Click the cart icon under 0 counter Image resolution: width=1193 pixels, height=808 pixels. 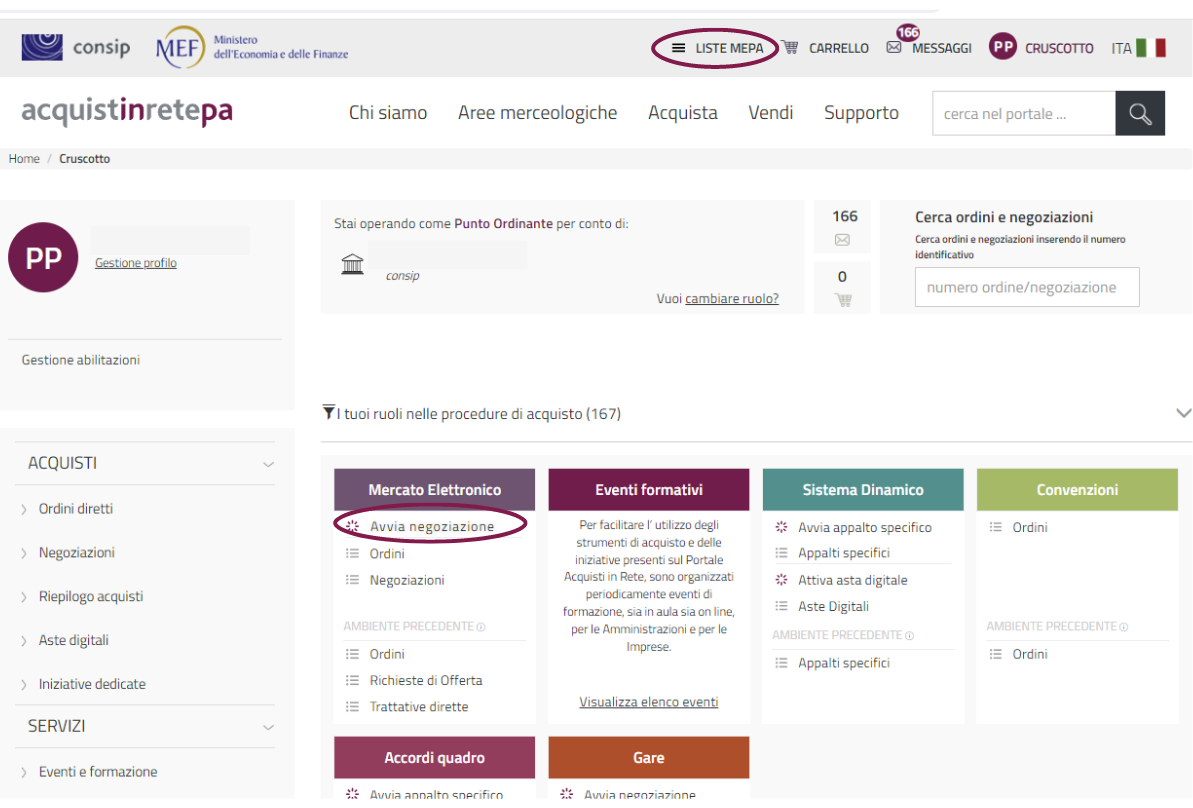(x=842, y=299)
